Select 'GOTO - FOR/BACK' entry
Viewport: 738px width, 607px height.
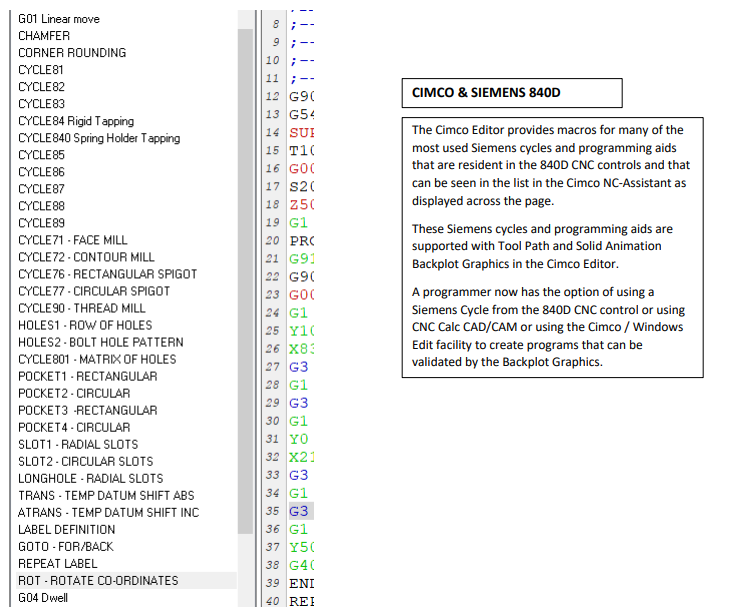[x=65, y=546]
